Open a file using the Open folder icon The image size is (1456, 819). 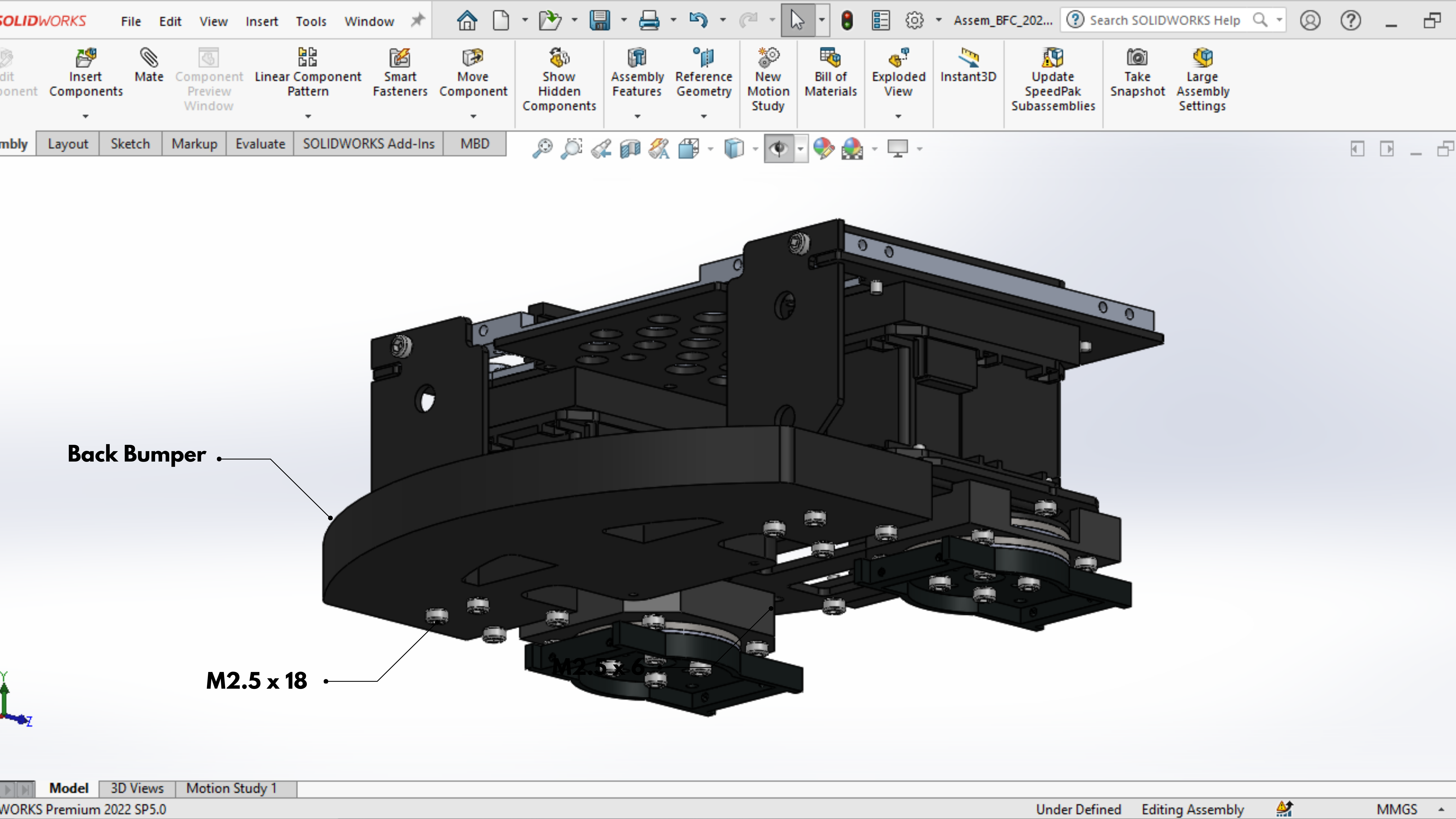click(549, 21)
